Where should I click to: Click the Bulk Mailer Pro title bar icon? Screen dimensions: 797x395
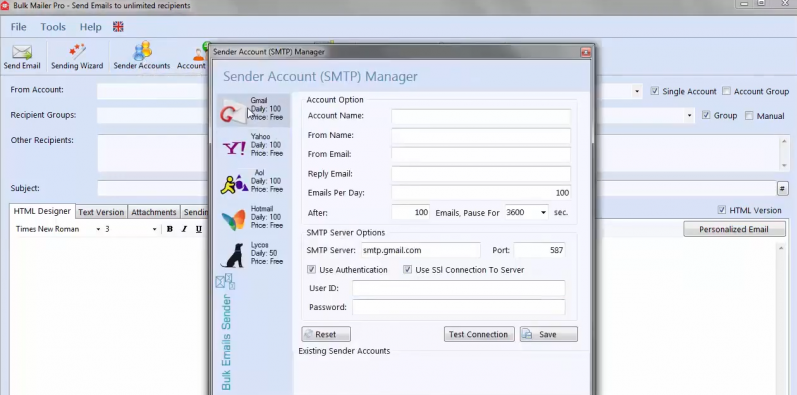[x=5, y=6]
